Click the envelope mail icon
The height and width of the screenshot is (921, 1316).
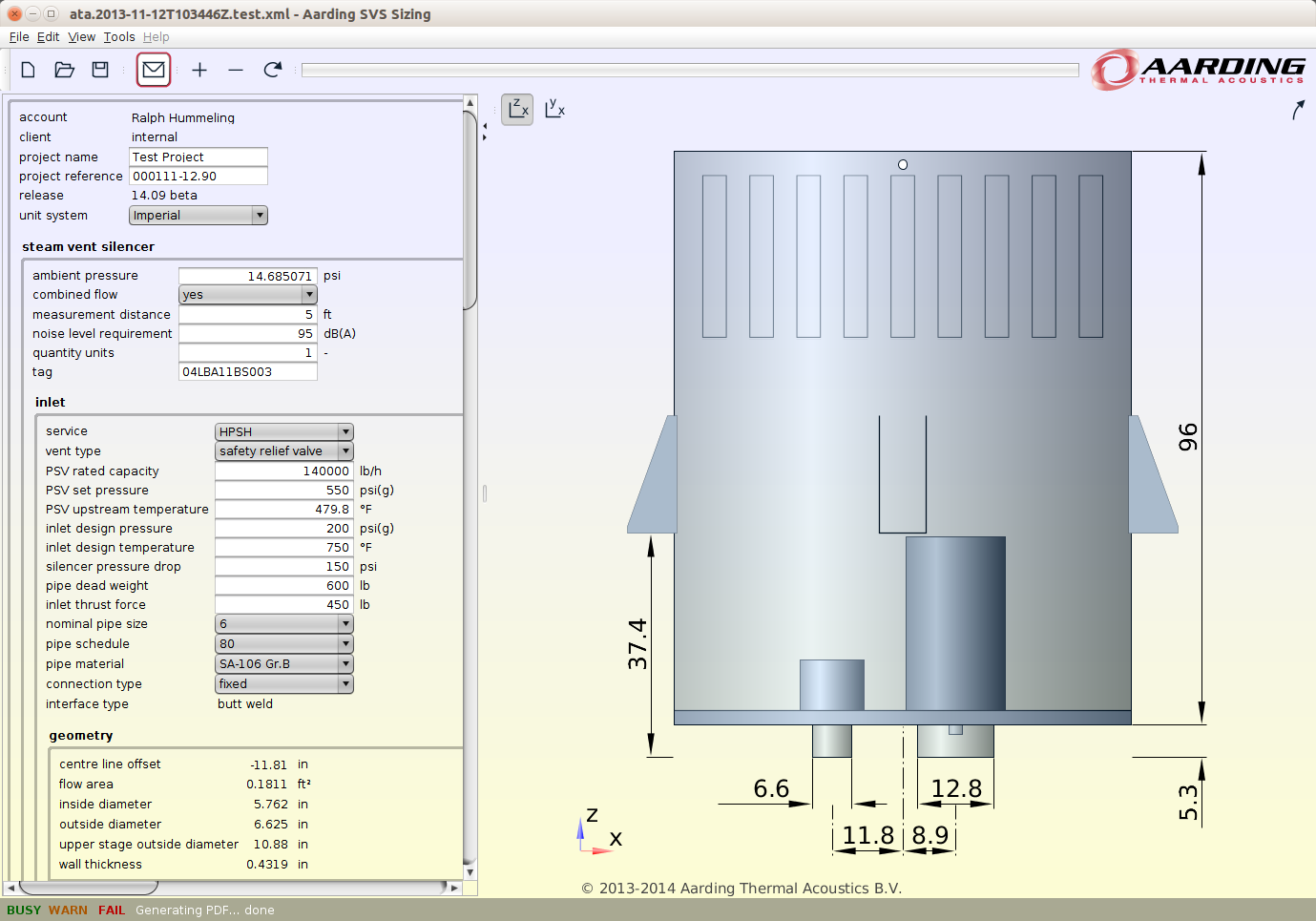tap(154, 70)
